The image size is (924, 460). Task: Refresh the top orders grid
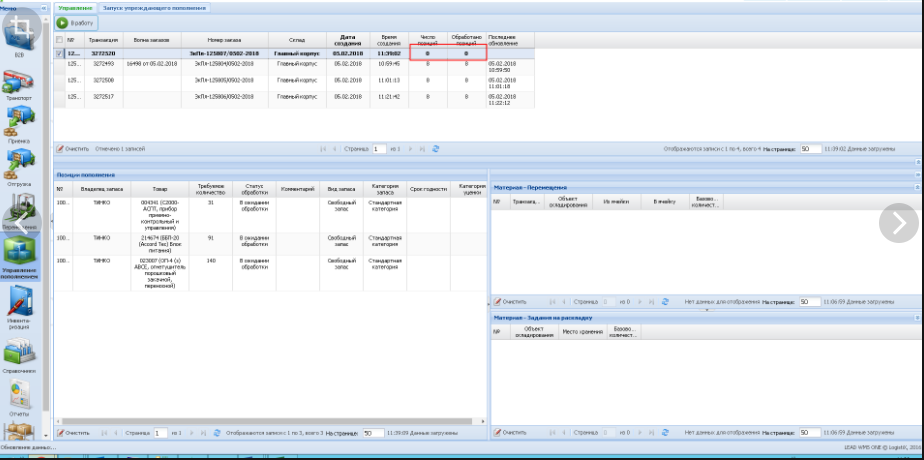[x=436, y=148]
